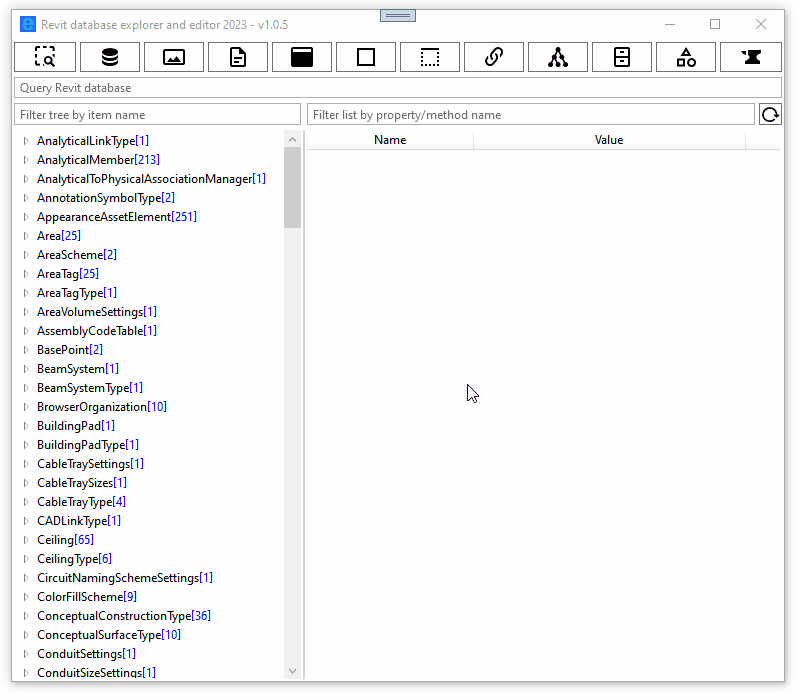Expand the AssemblyCodeTable node
Screen dimensions: 800x700
click(26, 331)
